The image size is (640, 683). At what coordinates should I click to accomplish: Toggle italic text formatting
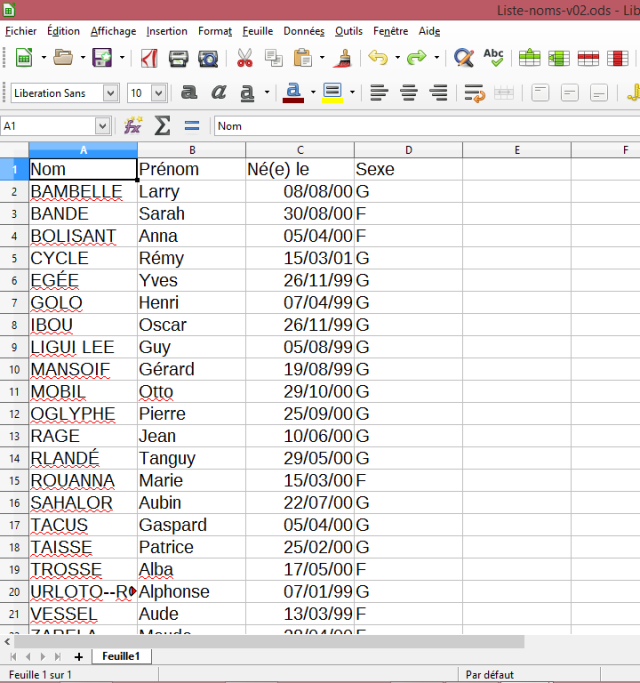[x=219, y=93]
